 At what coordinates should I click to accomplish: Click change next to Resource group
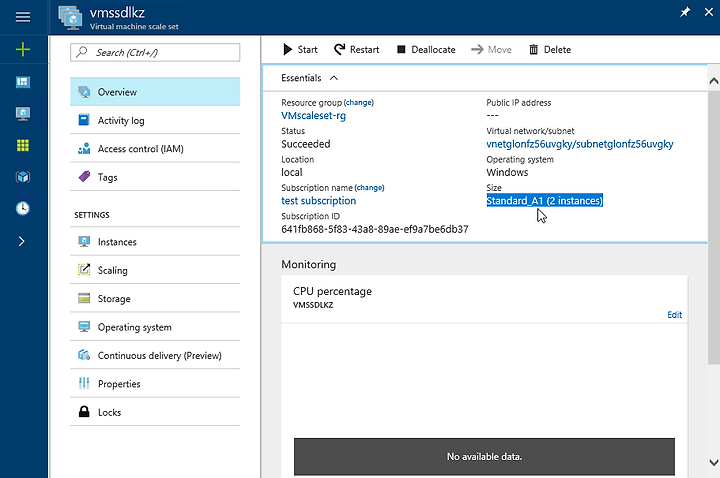(x=359, y=102)
